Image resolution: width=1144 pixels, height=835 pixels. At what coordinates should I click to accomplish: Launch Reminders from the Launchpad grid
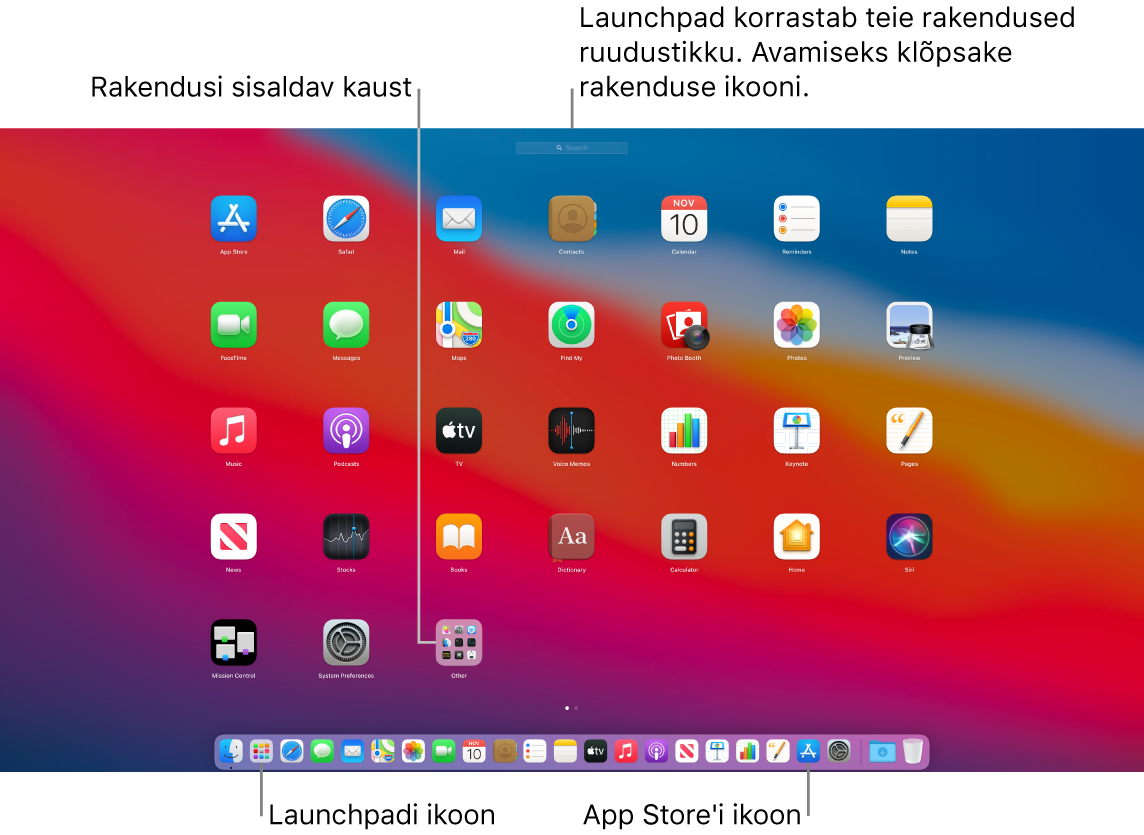point(797,218)
